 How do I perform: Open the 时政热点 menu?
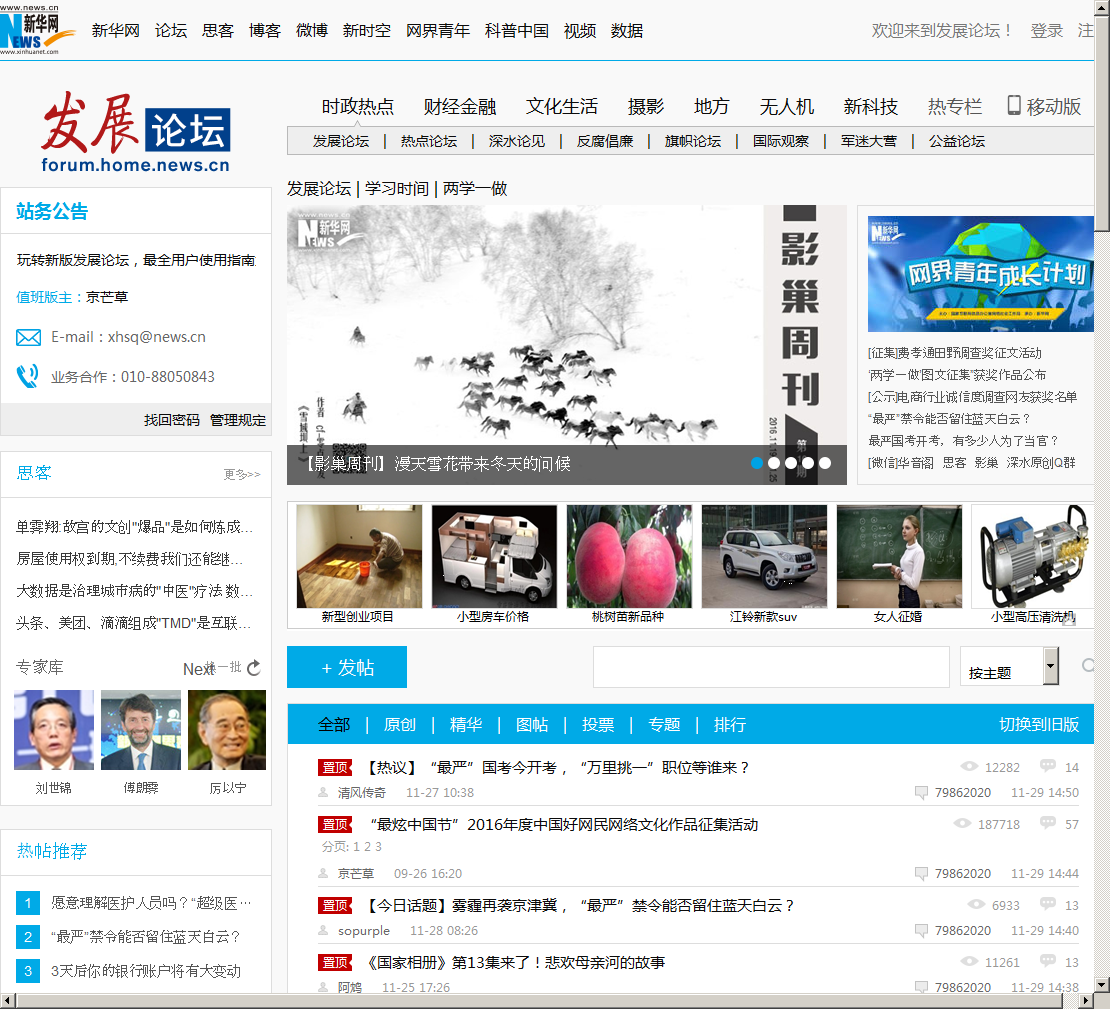click(x=357, y=106)
